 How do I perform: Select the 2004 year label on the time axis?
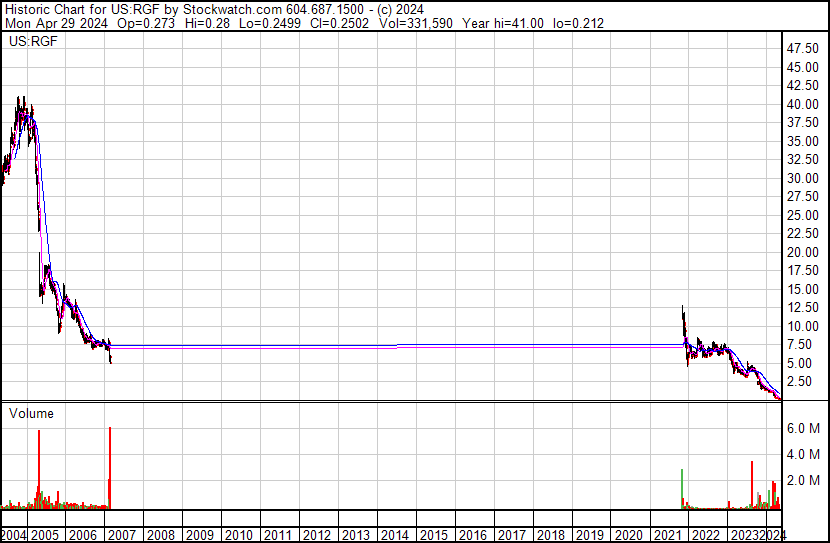coord(16,535)
